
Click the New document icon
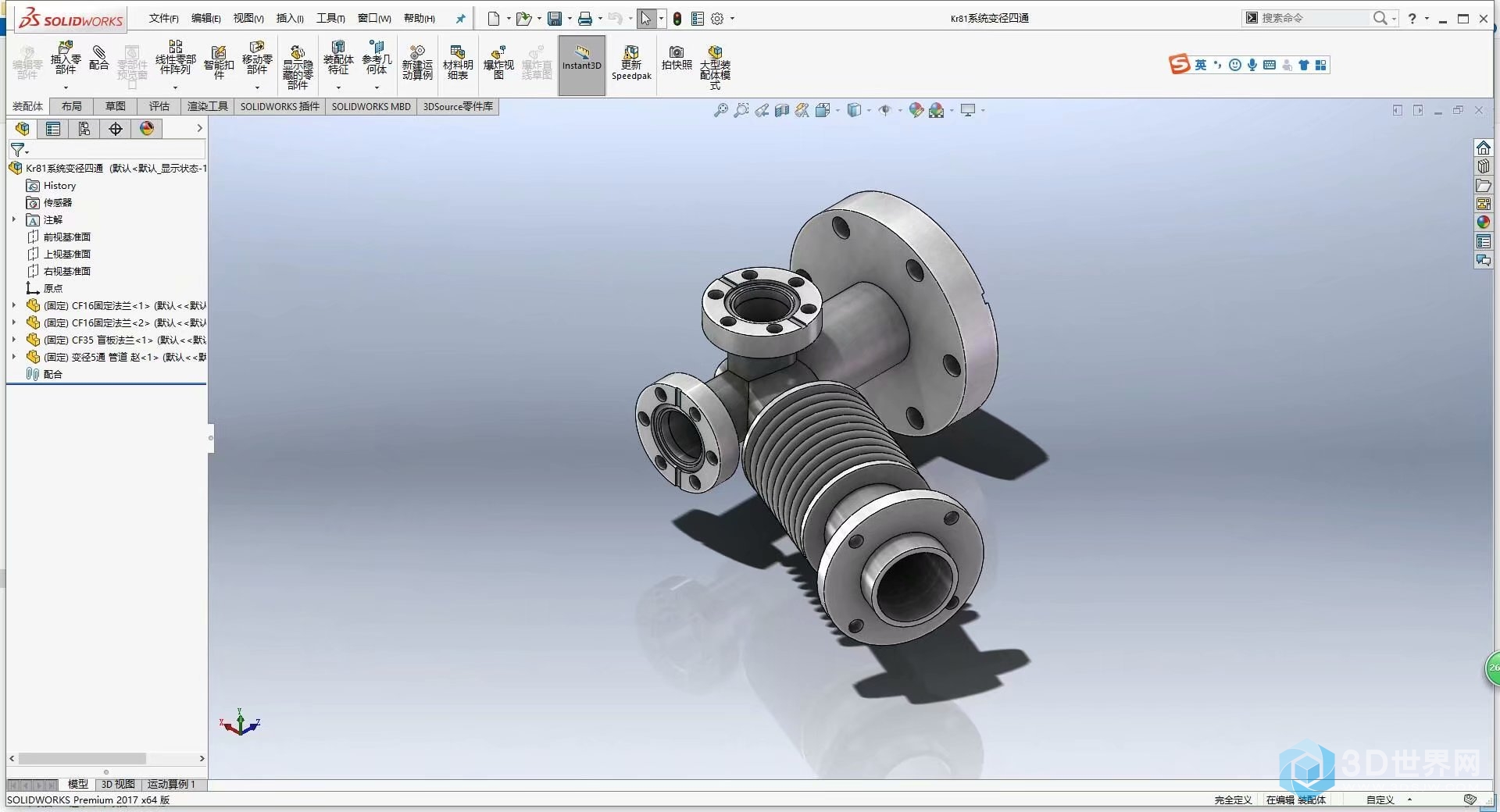point(494,19)
